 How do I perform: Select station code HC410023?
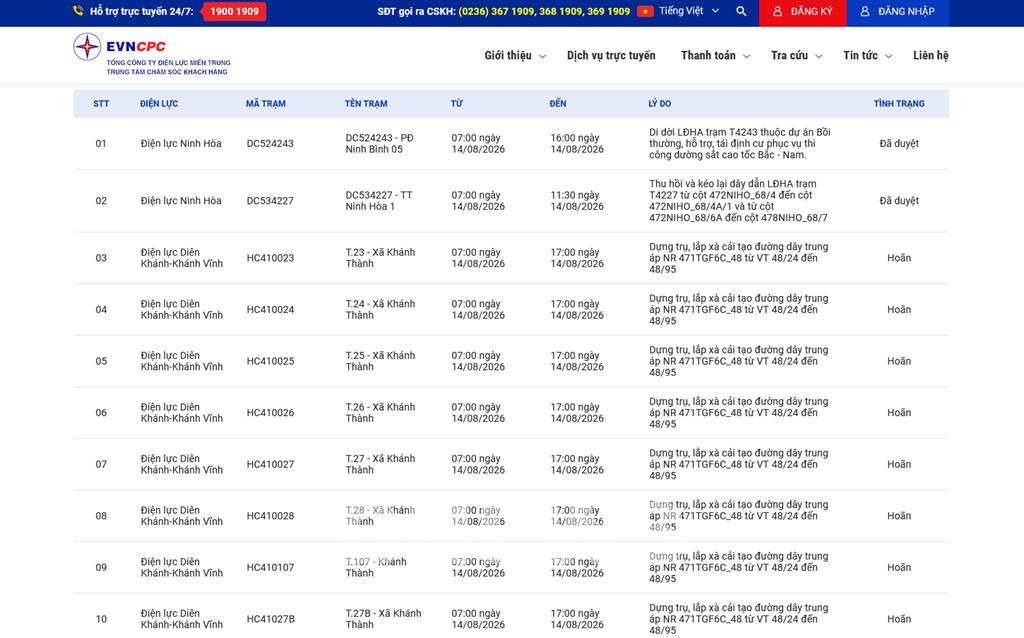click(270, 258)
